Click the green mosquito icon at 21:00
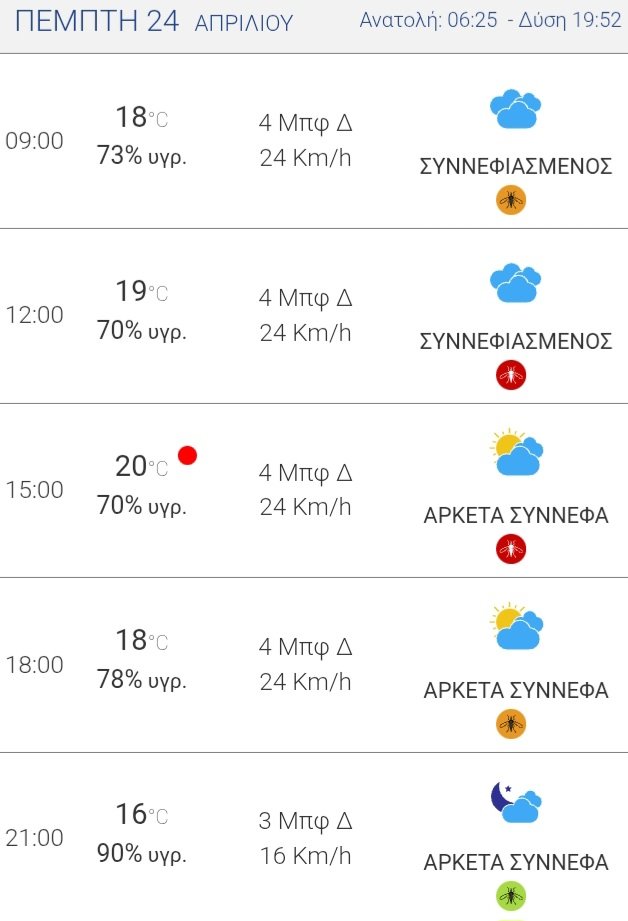628x921 pixels. pyautogui.click(x=511, y=896)
